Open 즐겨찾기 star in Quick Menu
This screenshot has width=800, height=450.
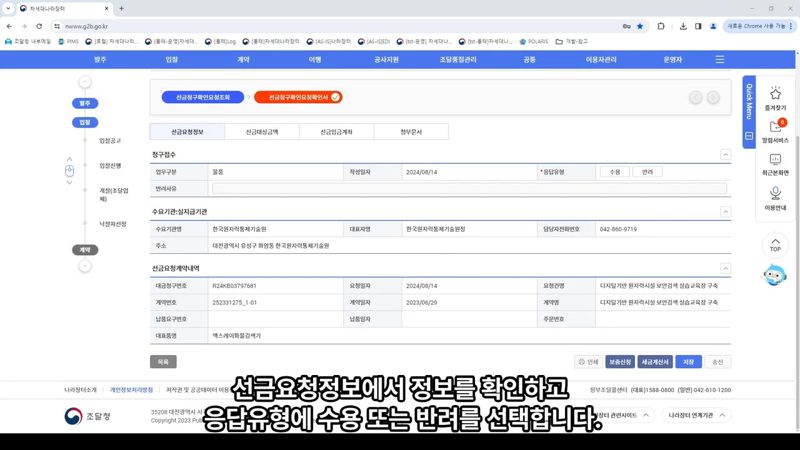(x=775, y=98)
